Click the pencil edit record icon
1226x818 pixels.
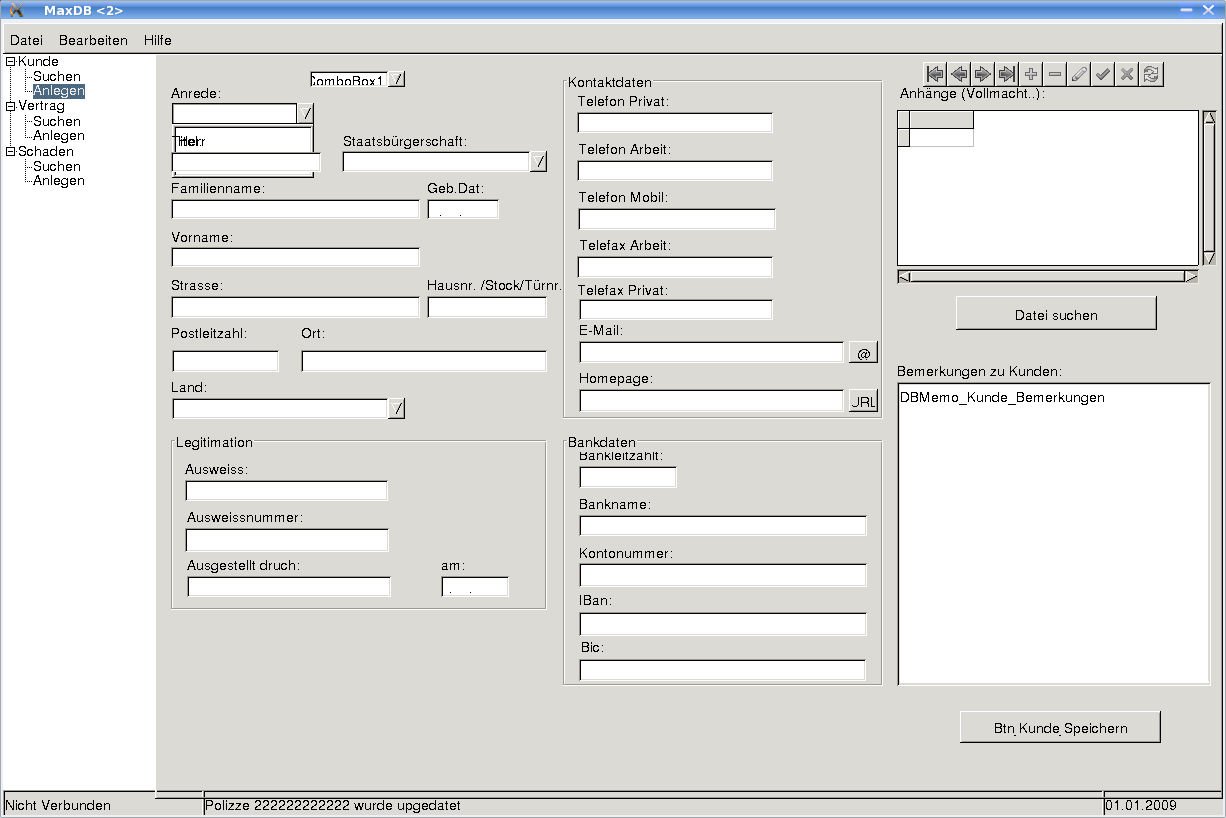pyautogui.click(x=1079, y=74)
